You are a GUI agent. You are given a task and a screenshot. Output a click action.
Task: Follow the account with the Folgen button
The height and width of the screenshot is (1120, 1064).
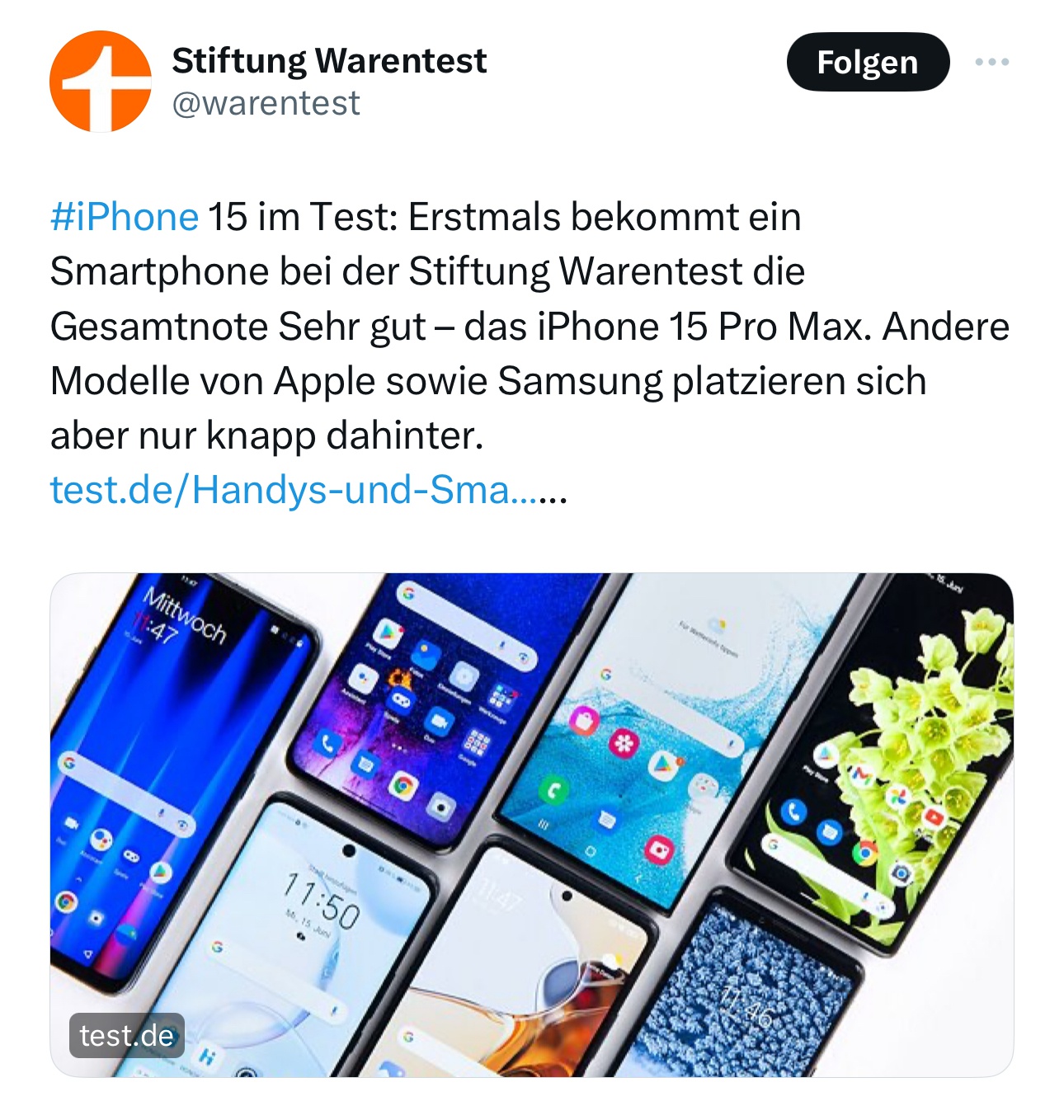868,62
